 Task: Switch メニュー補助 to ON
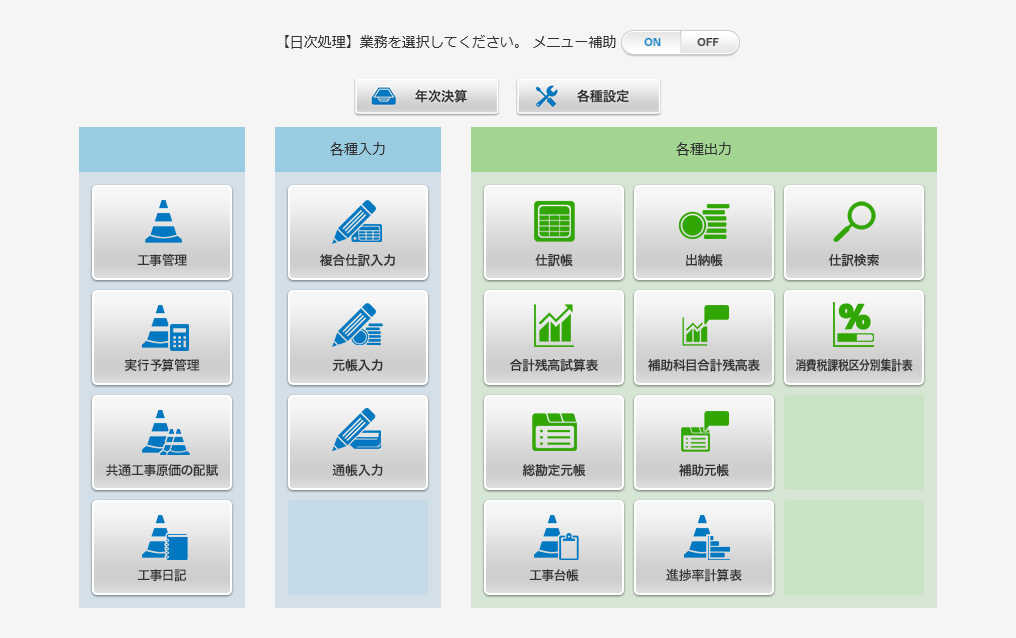tap(652, 42)
